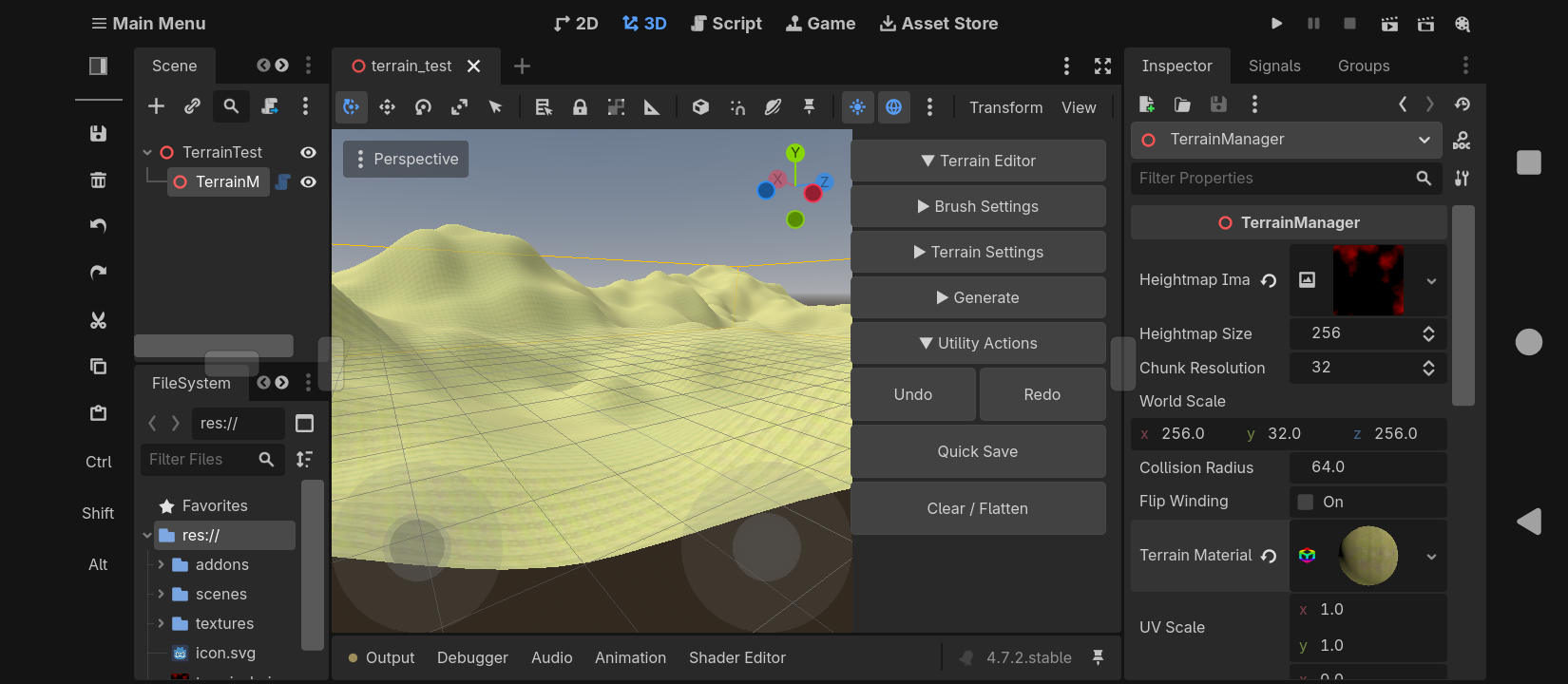Toggle the preview sunlight button

[x=857, y=107]
